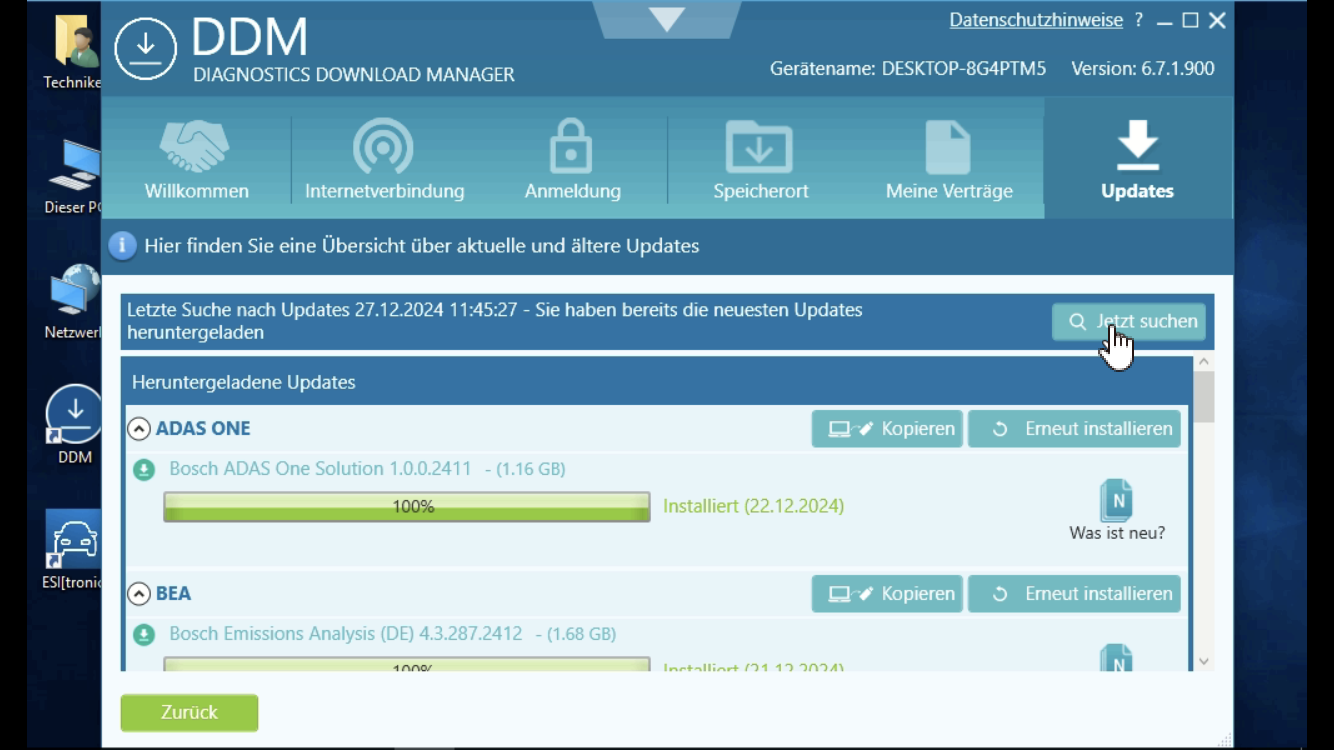The height and width of the screenshot is (750, 1334).
Task: Open the Techniker desktop folder icon
Action: pos(74,52)
